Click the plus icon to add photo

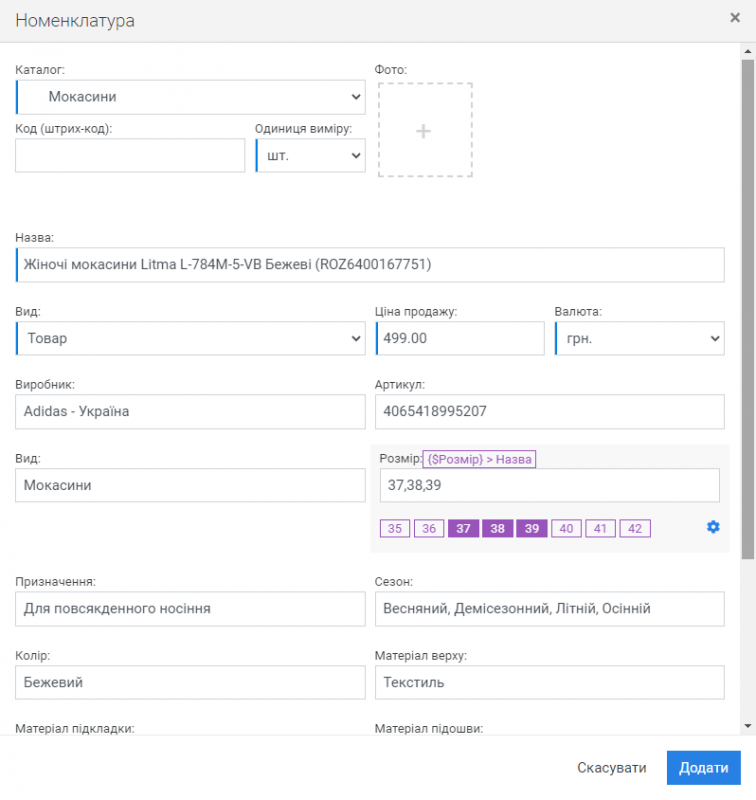pos(424,131)
